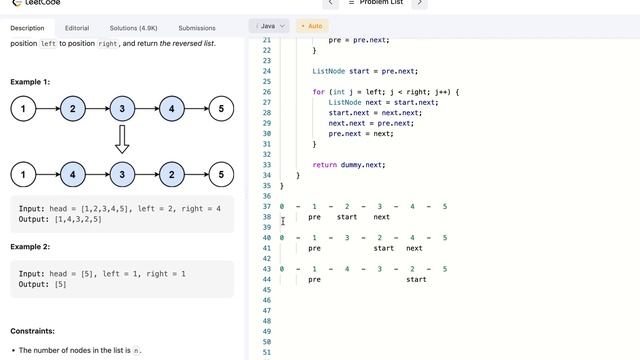This screenshot has height=360, width=640.
Task: Click the Example 2 input code block
Action: pyautogui.click(x=122, y=279)
